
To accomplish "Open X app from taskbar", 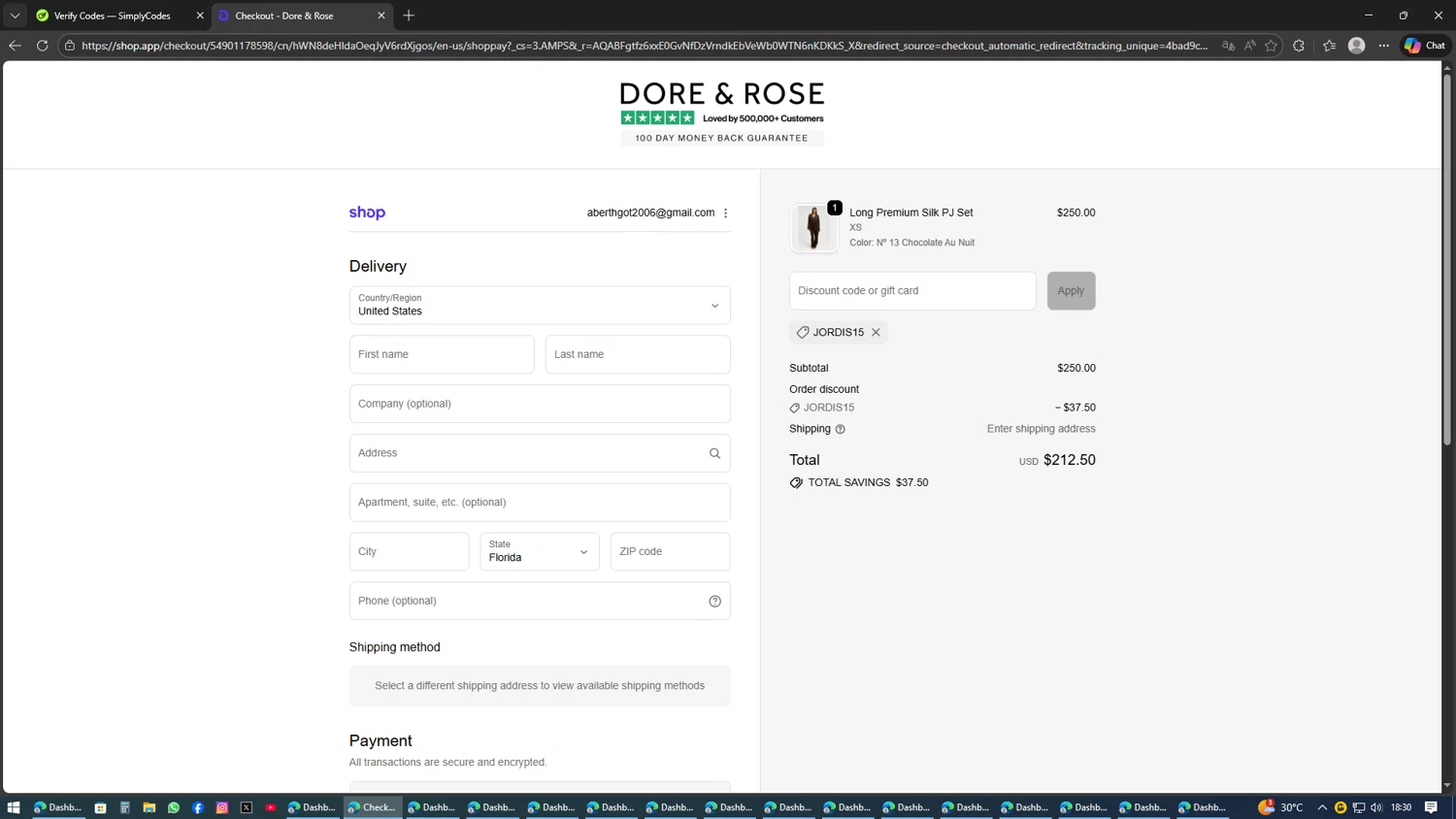I will 247,807.
